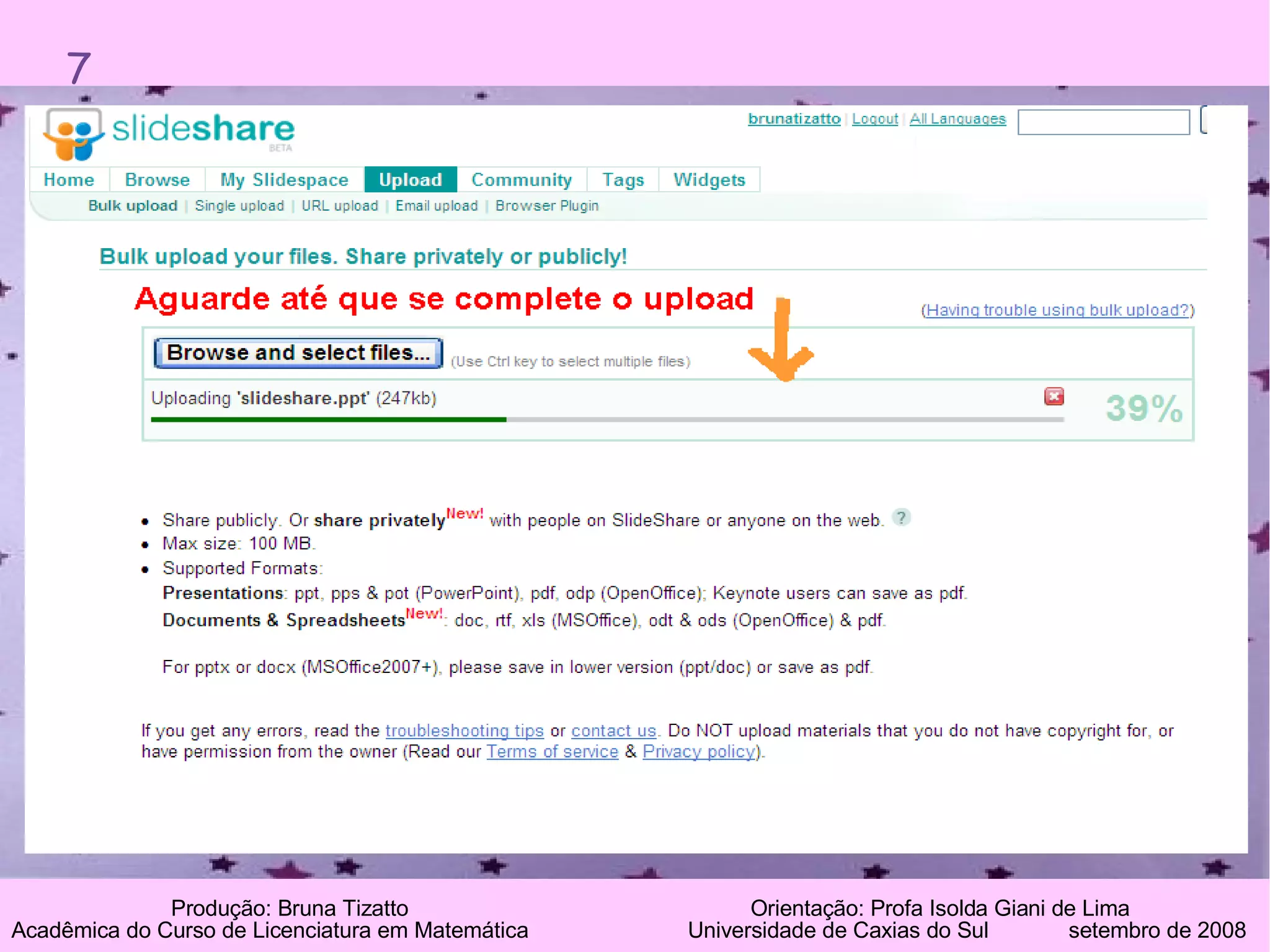Open the Widgets tab
The image size is (1270, 952).
[x=709, y=180]
